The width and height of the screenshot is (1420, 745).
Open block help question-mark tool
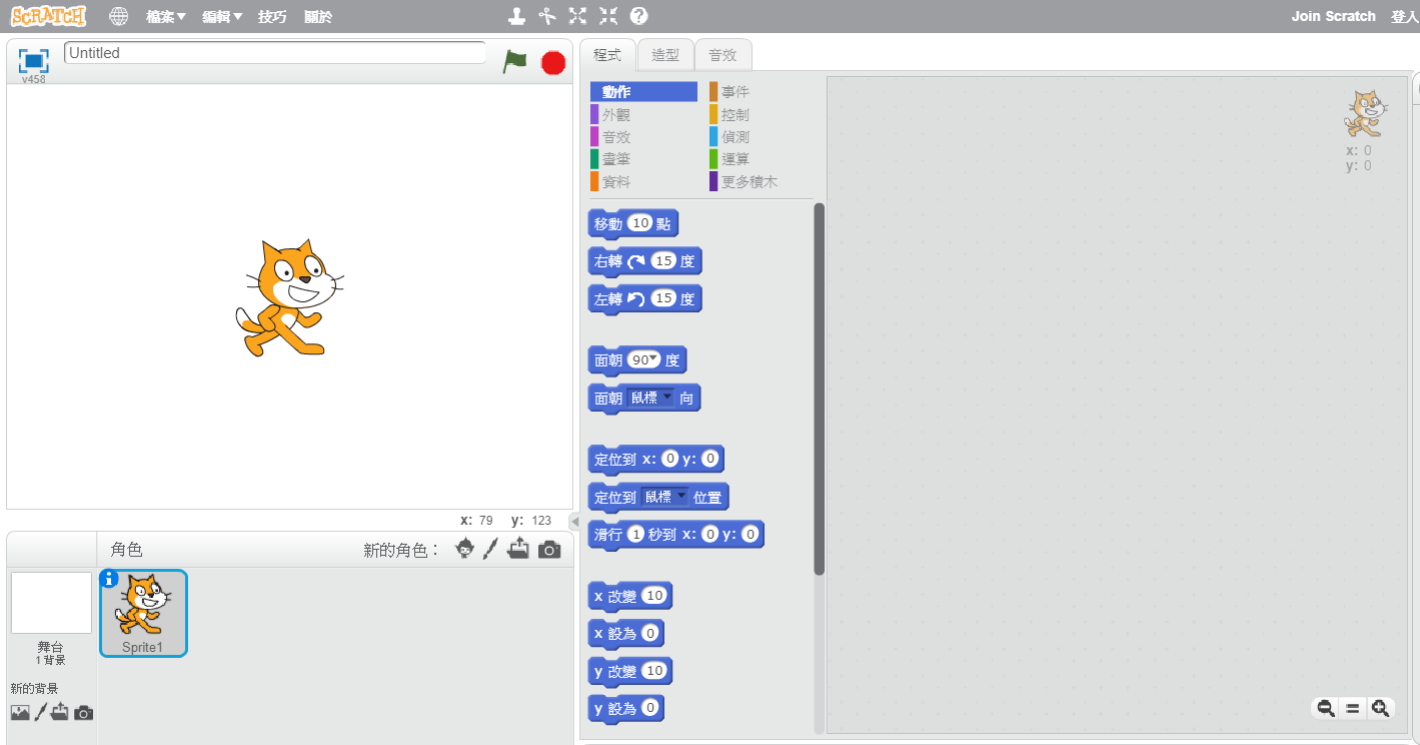click(639, 16)
